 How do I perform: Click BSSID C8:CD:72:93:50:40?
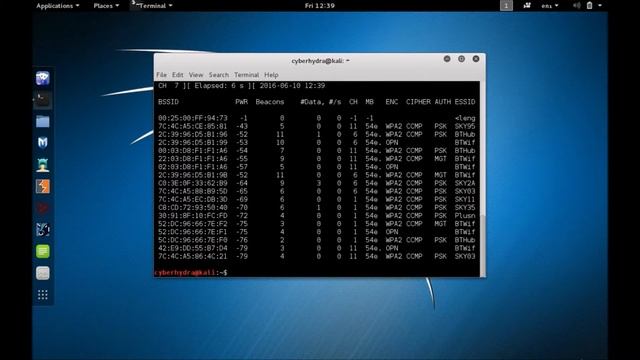[x=193, y=208]
